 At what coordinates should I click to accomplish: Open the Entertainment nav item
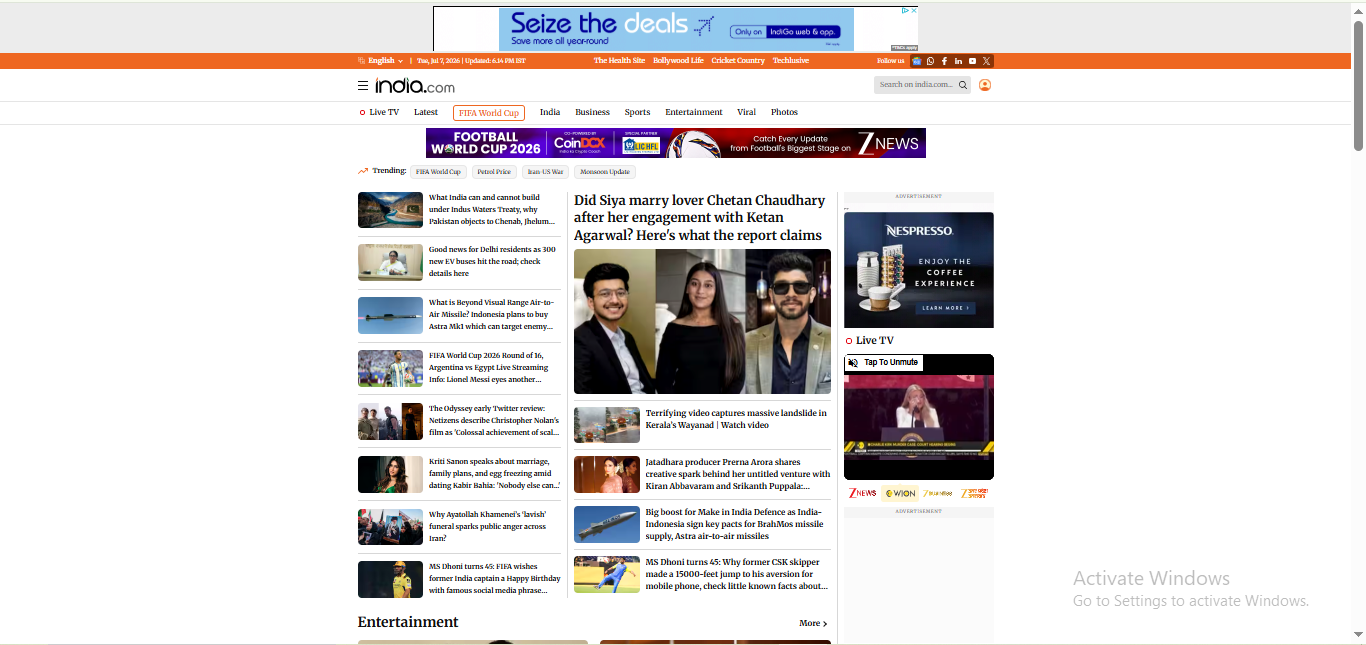pyautogui.click(x=694, y=112)
